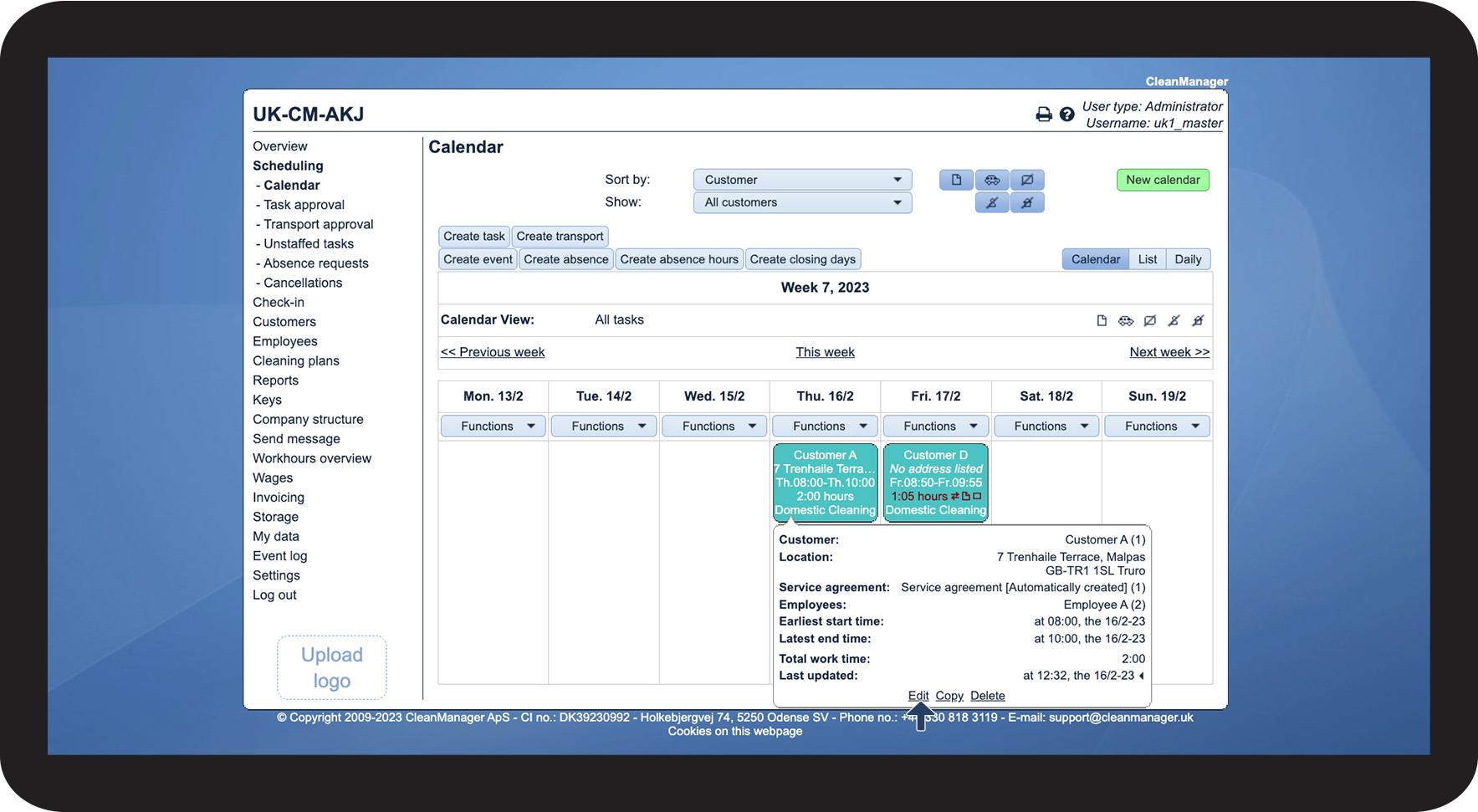Toggle the car transport filter button beside Sort by
This screenshot has width=1478, height=812.
[992, 180]
